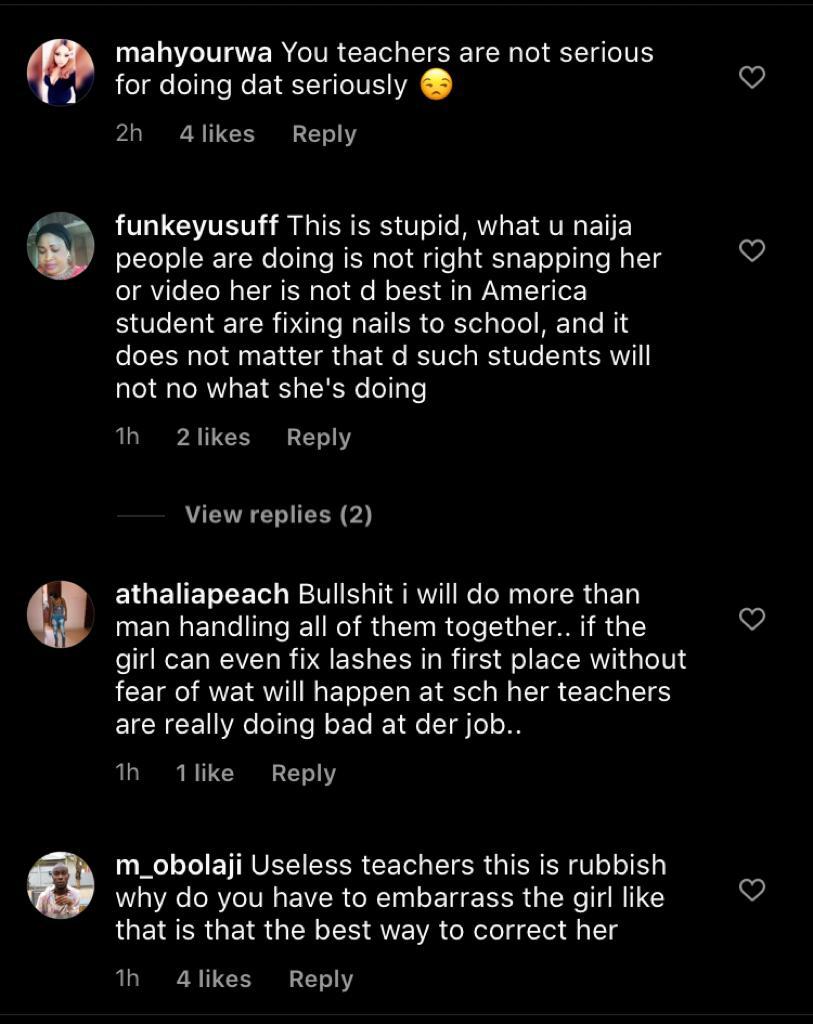Heart the comment by m_obolaji

[751, 889]
